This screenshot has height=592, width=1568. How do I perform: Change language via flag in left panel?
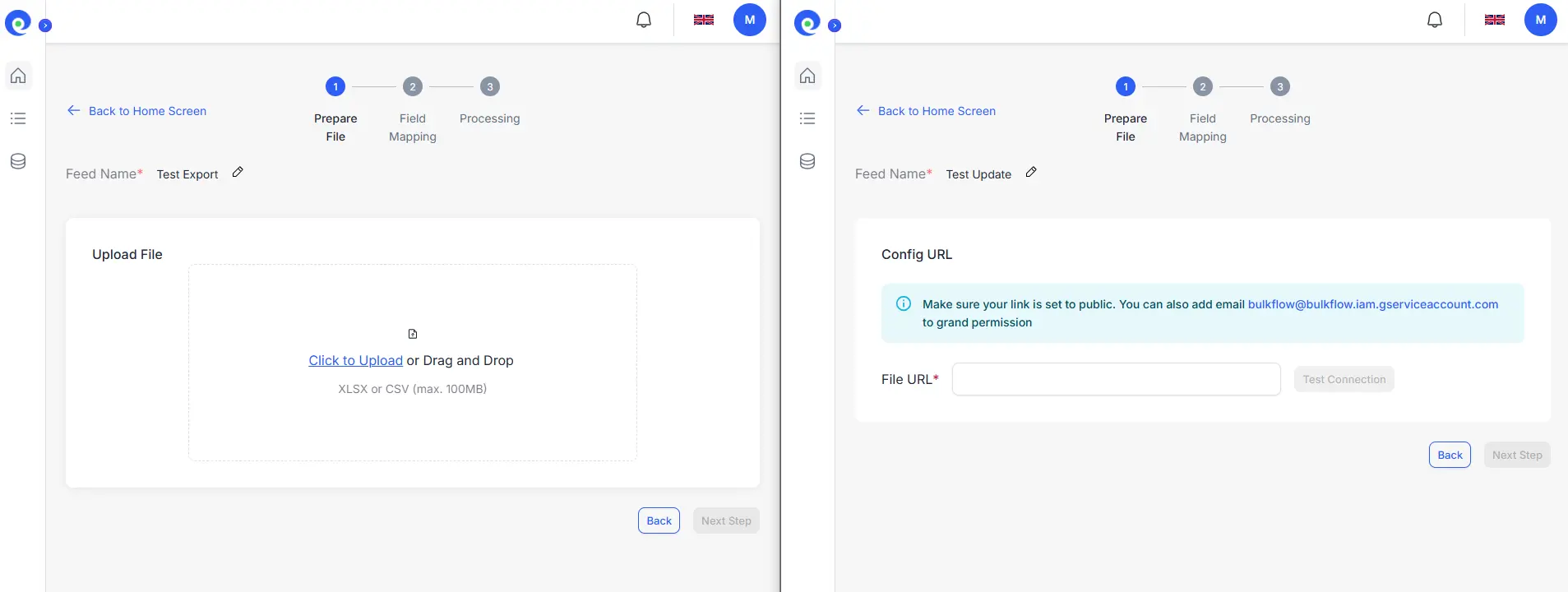pyautogui.click(x=704, y=20)
